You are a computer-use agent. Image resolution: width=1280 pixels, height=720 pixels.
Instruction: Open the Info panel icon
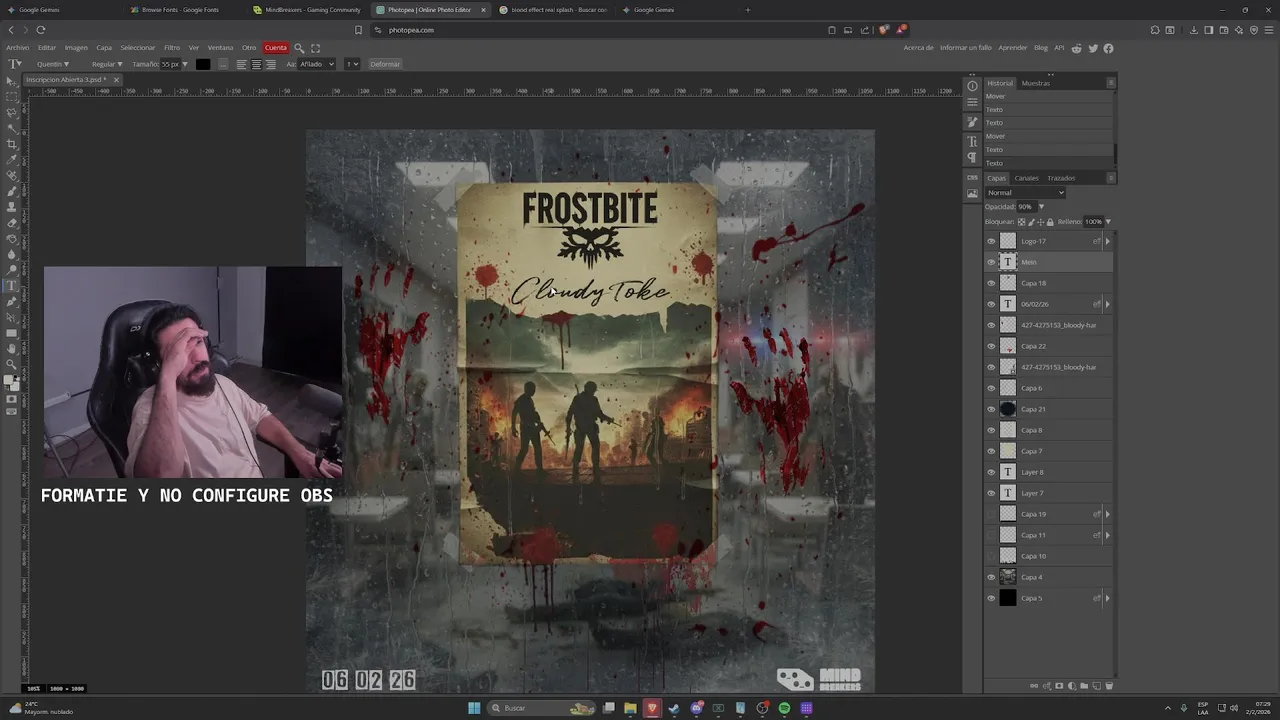point(972,86)
